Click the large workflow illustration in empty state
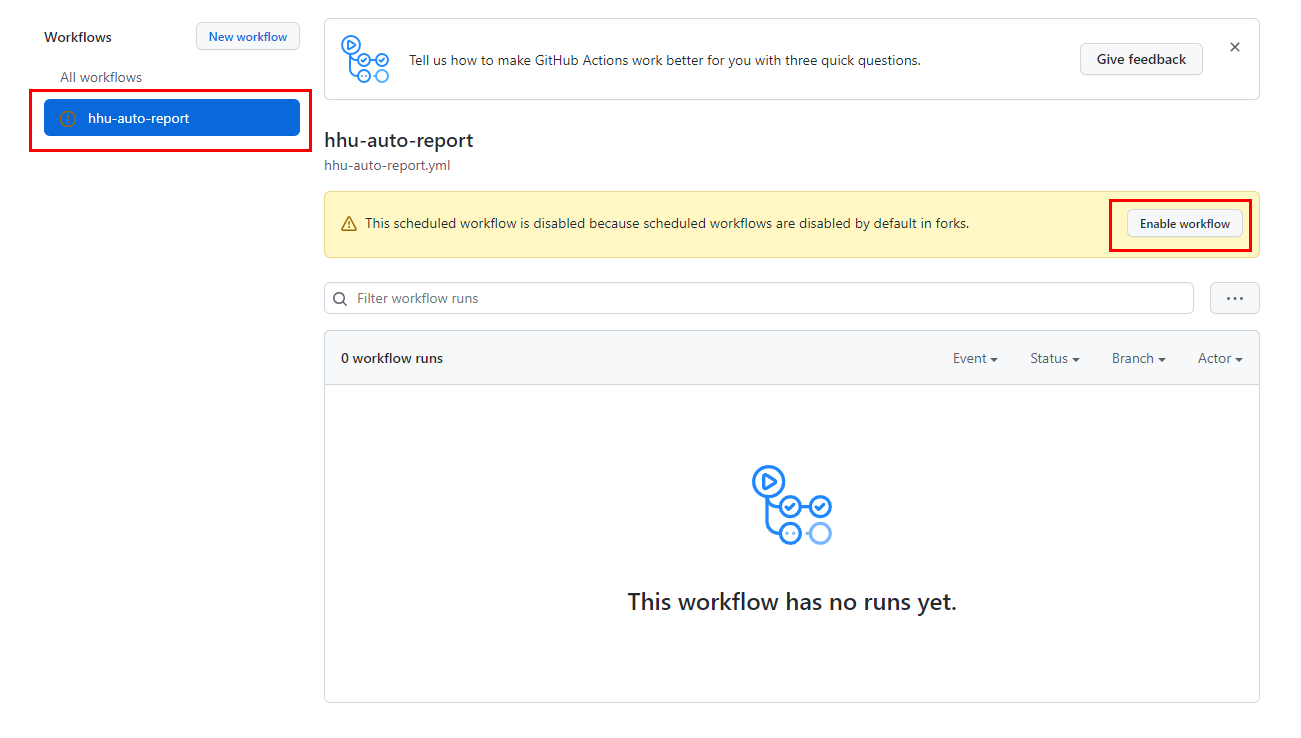The image size is (1301, 738). coord(791,505)
